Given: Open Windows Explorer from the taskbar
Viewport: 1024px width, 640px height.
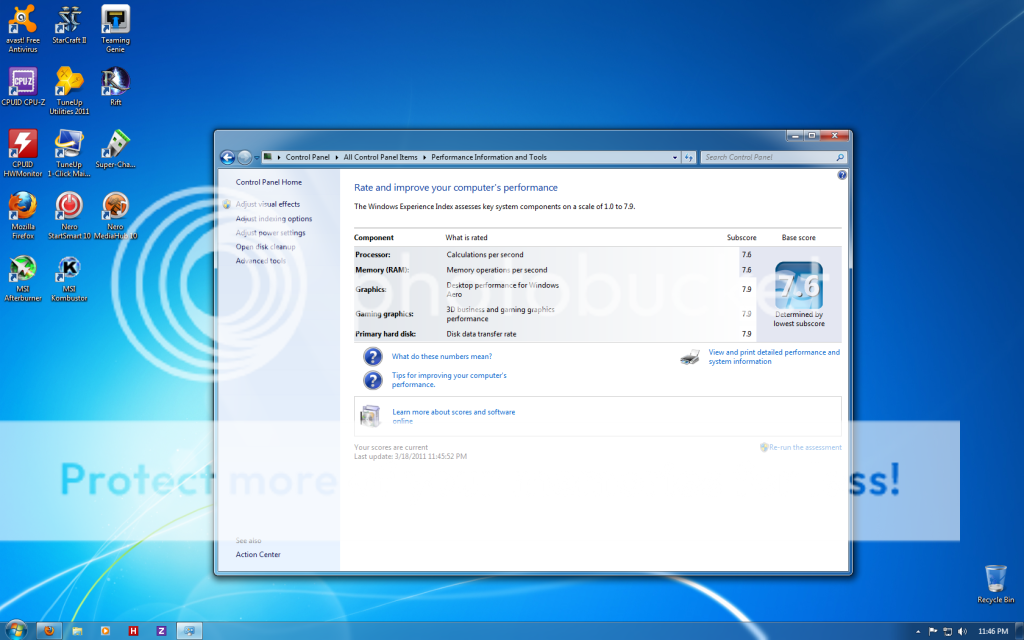Looking at the screenshot, I should click(77, 631).
